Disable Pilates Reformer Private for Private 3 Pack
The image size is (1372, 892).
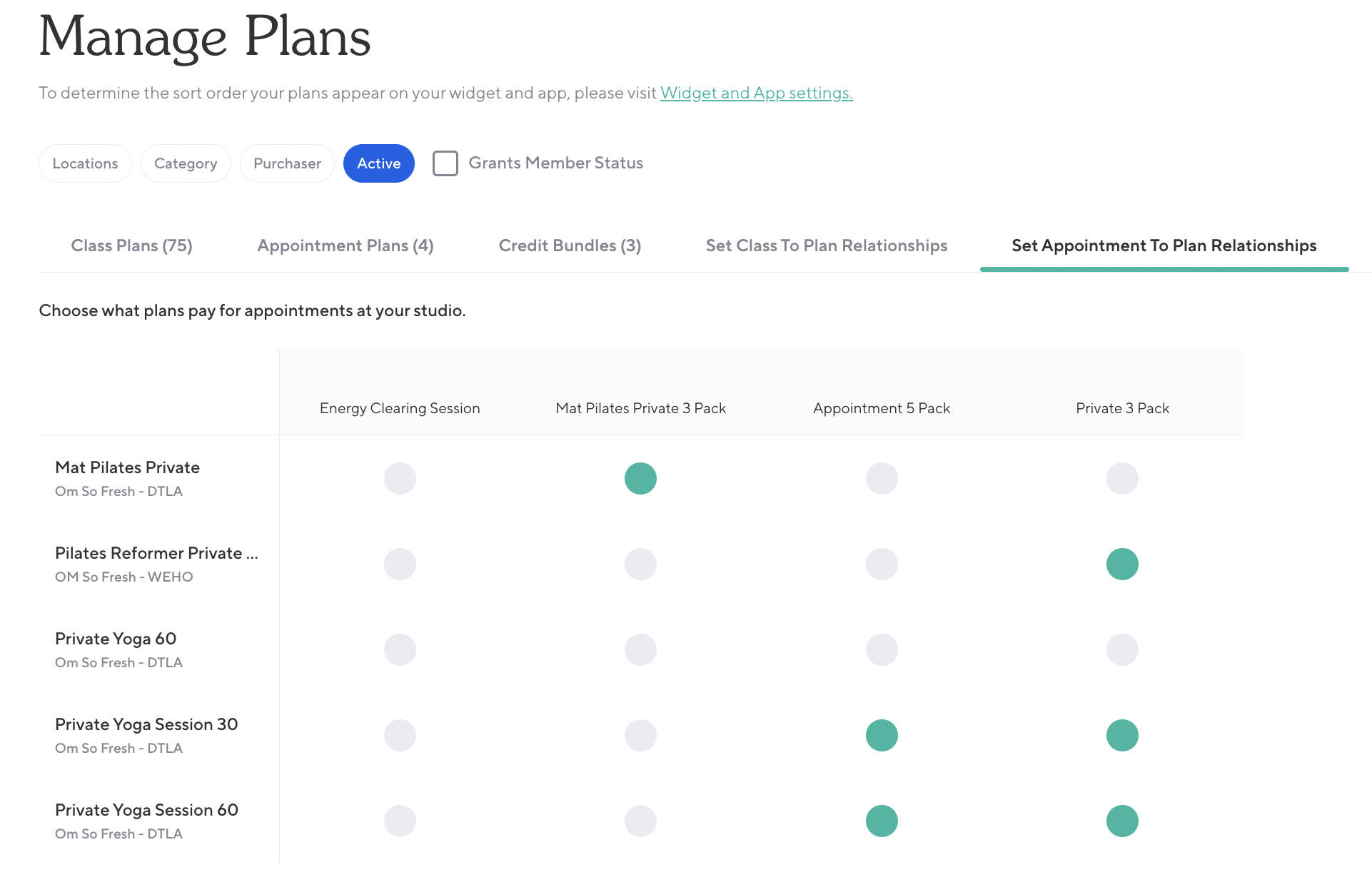[x=1122, y=564]
